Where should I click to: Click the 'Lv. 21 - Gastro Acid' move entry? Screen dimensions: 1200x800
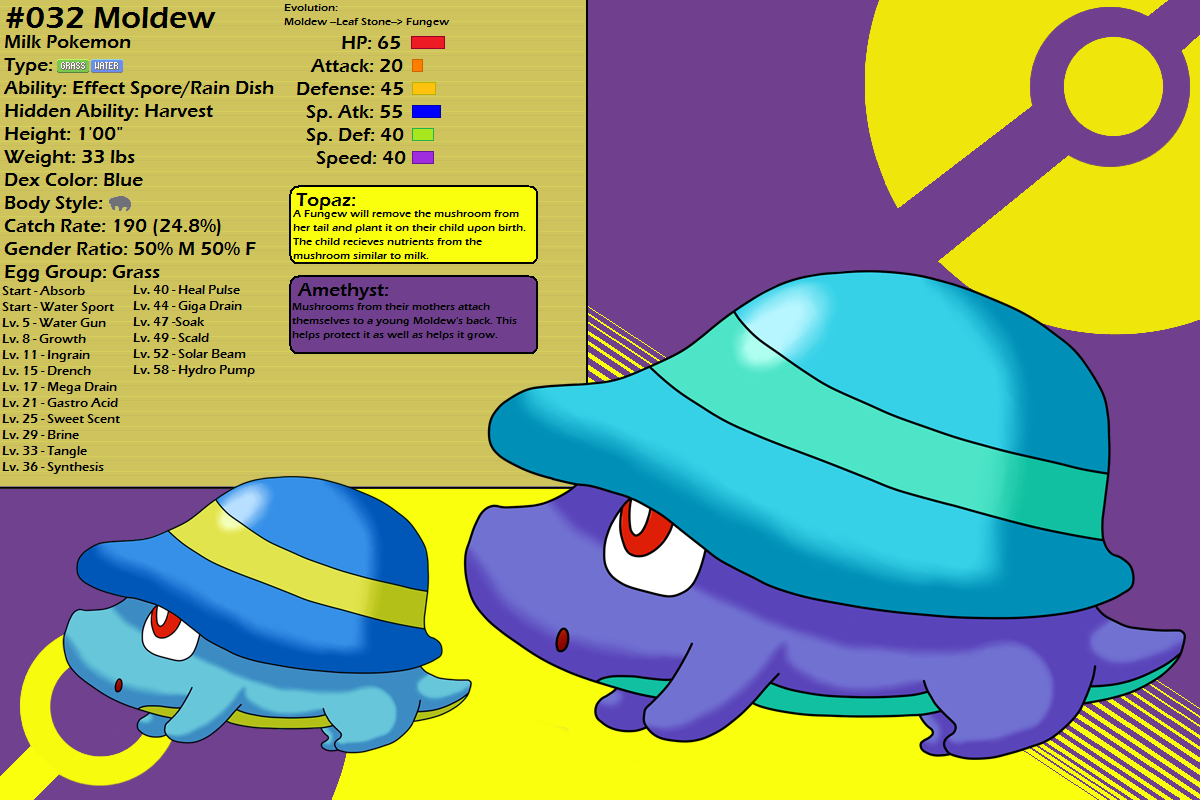pyautogui.click(x=60, y=402)
